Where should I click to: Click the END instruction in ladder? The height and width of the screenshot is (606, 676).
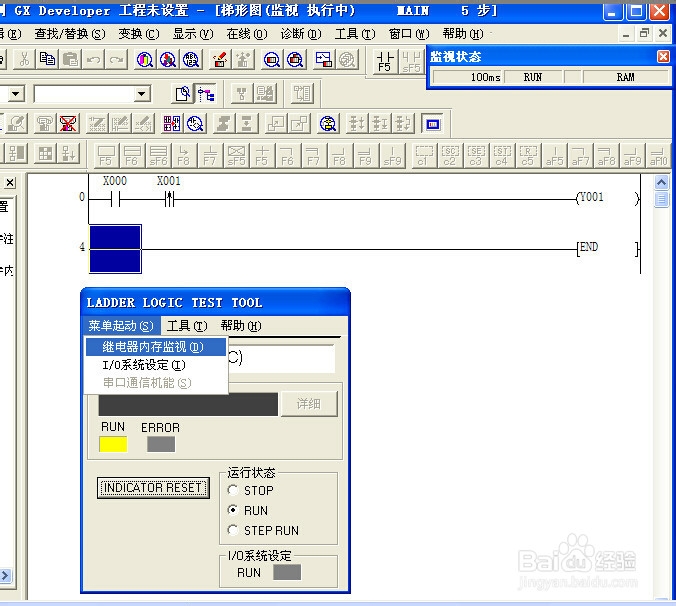click(607, 248)
